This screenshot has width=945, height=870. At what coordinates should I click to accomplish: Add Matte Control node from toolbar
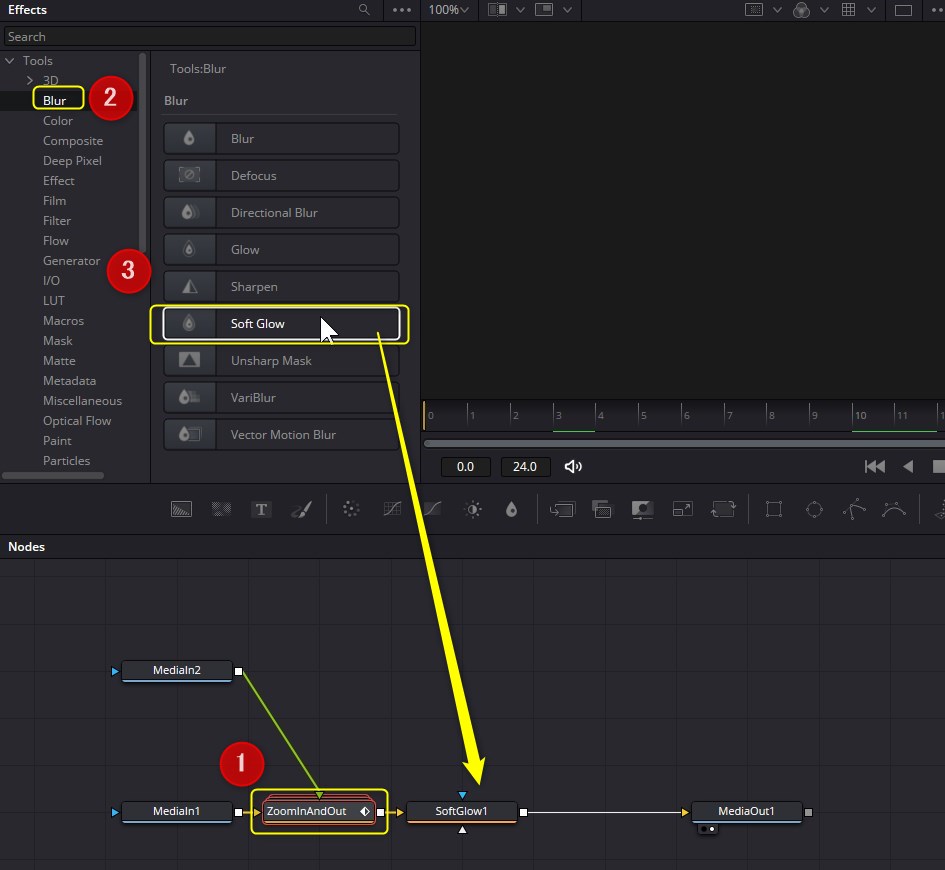click(x=642, y=510)
